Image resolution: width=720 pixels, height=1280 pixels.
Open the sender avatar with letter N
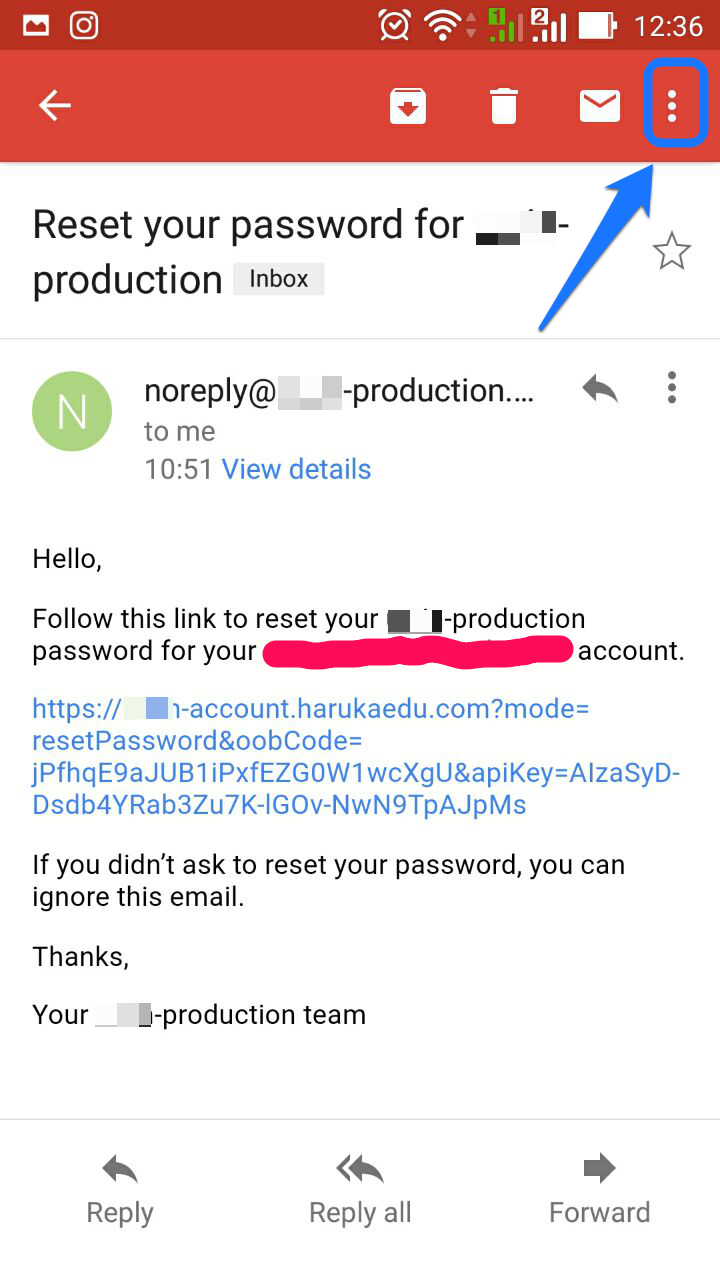click(72, 411)
